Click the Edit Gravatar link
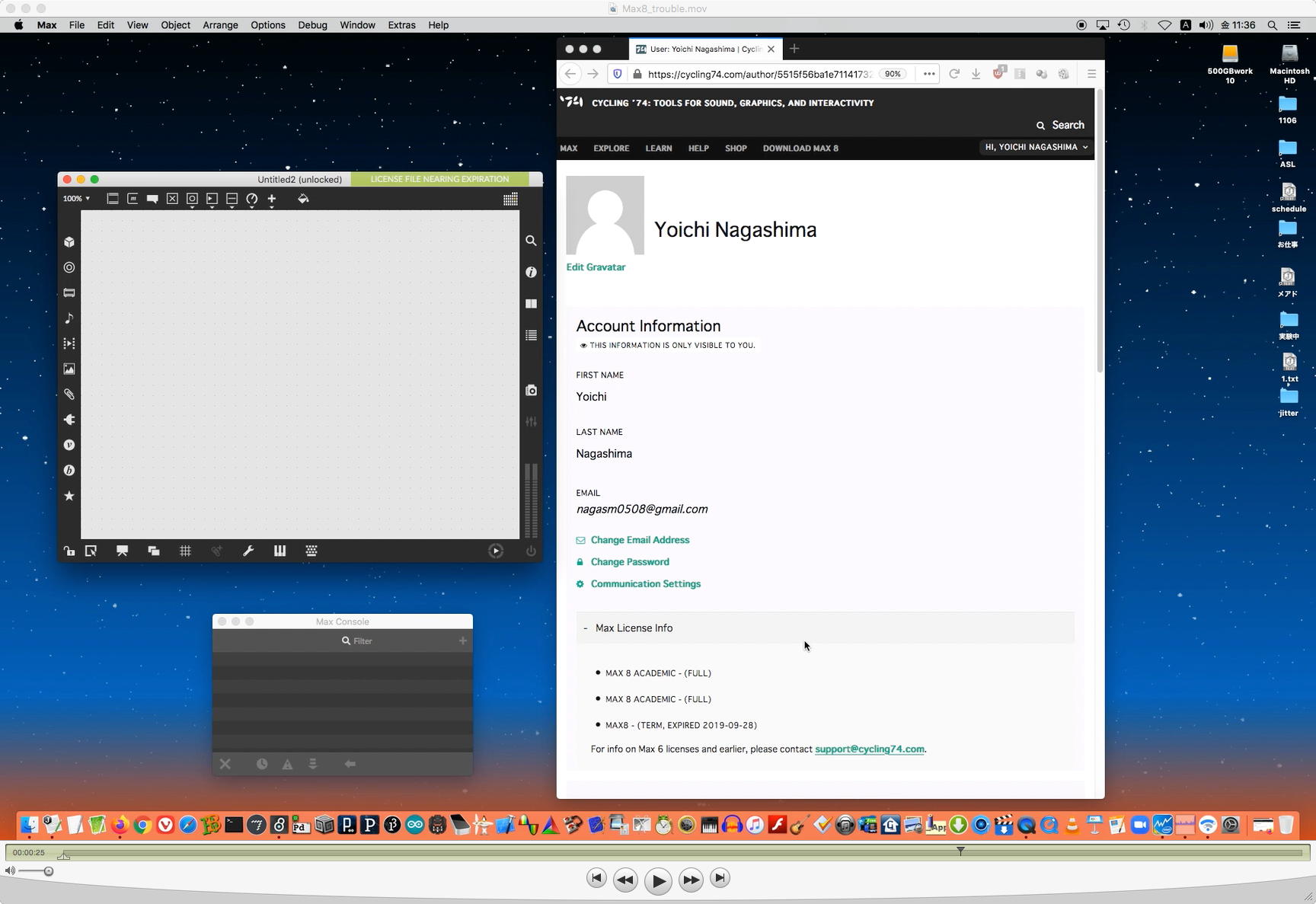This screenshot has height=904, width=1316. 596,267
